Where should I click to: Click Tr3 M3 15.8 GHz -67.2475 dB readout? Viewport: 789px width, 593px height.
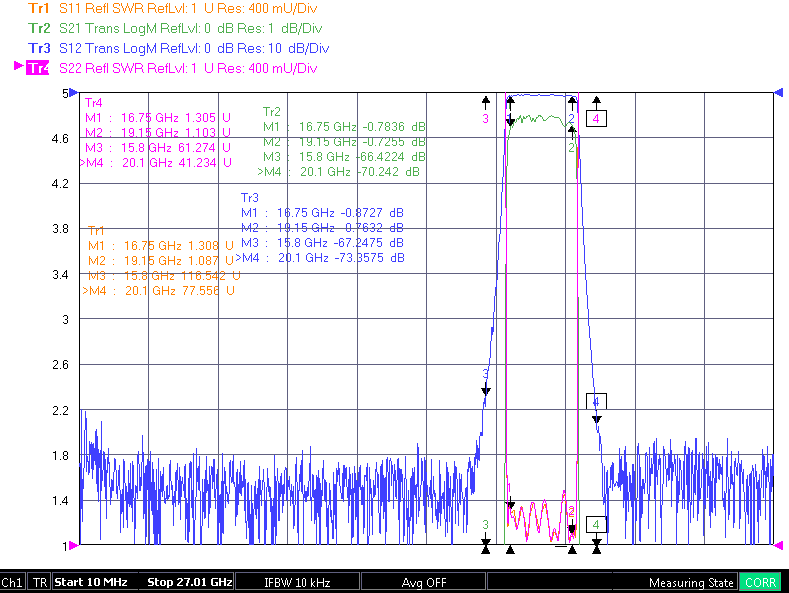323,243
